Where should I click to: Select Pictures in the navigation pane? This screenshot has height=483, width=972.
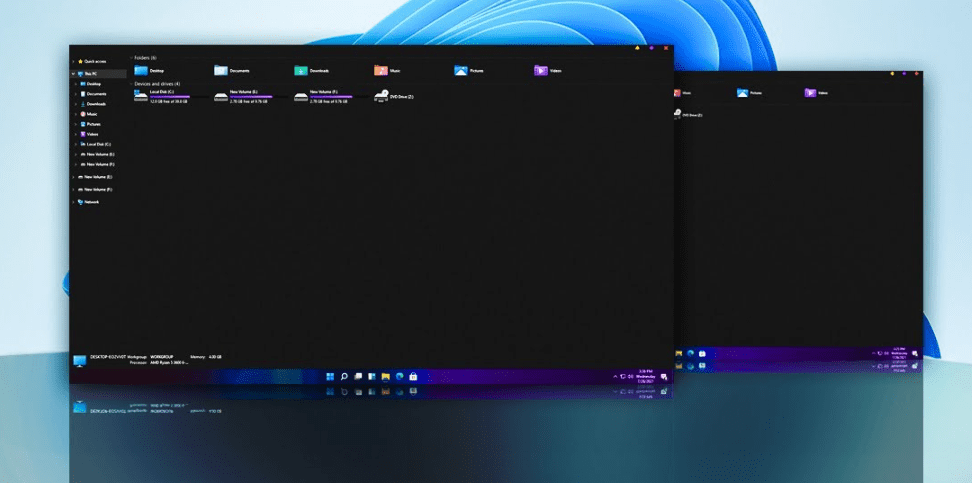click(91, 124)
